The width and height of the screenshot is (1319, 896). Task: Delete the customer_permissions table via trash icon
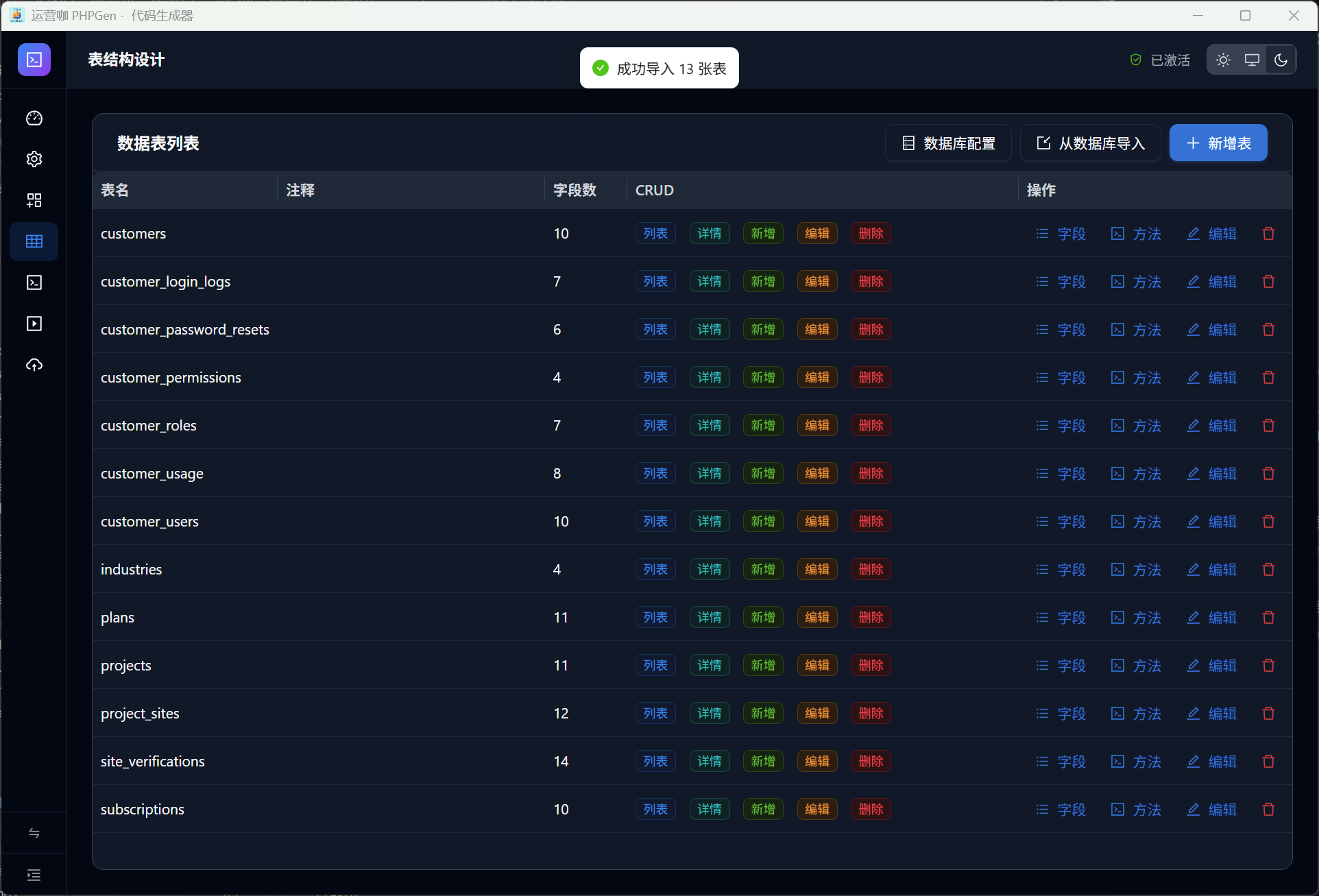pos(1268,378)
